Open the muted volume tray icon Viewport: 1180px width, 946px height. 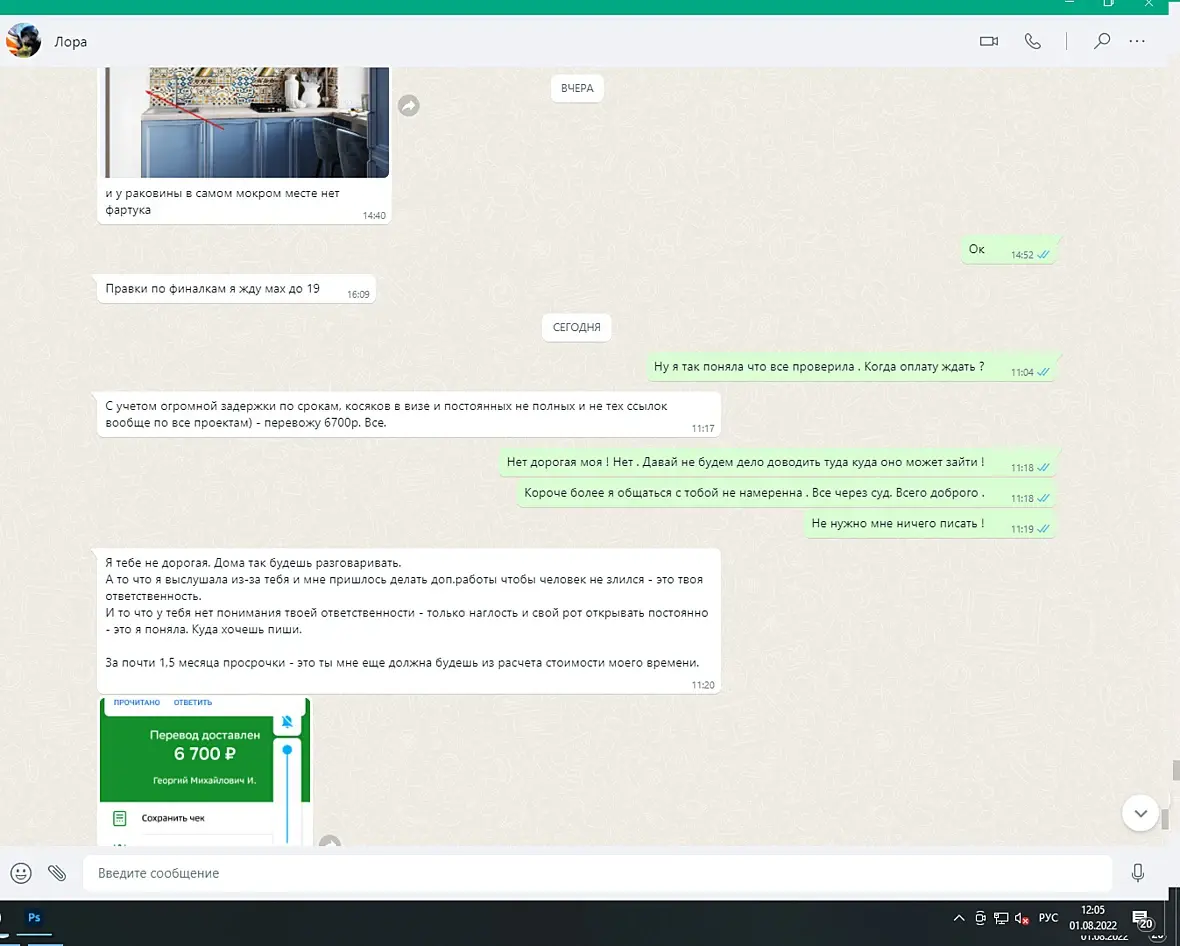(x=1022, y=917)
